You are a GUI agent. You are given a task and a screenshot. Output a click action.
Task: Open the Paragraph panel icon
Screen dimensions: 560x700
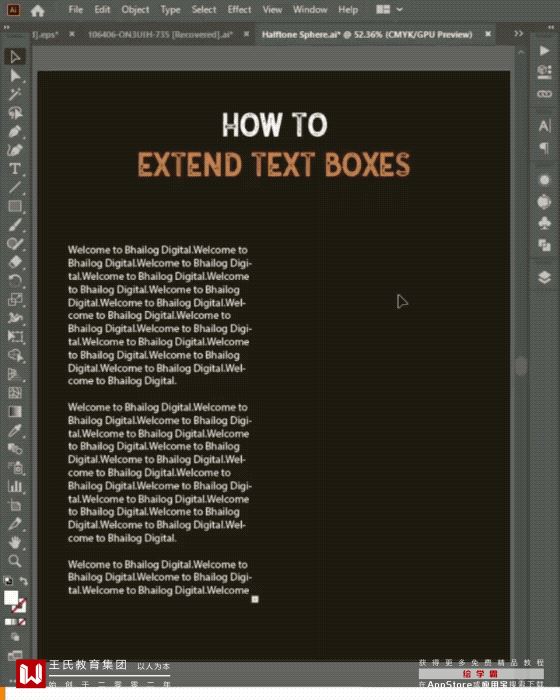pyautogui.click(x=544, y=148)
